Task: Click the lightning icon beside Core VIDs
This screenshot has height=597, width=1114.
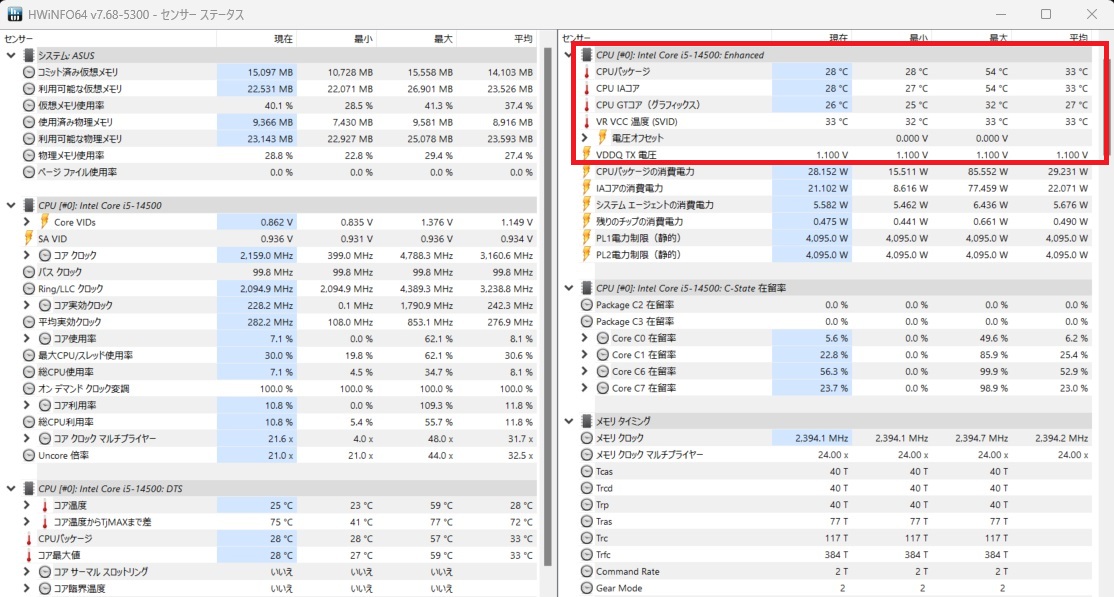Action: [x=44, y=222]
